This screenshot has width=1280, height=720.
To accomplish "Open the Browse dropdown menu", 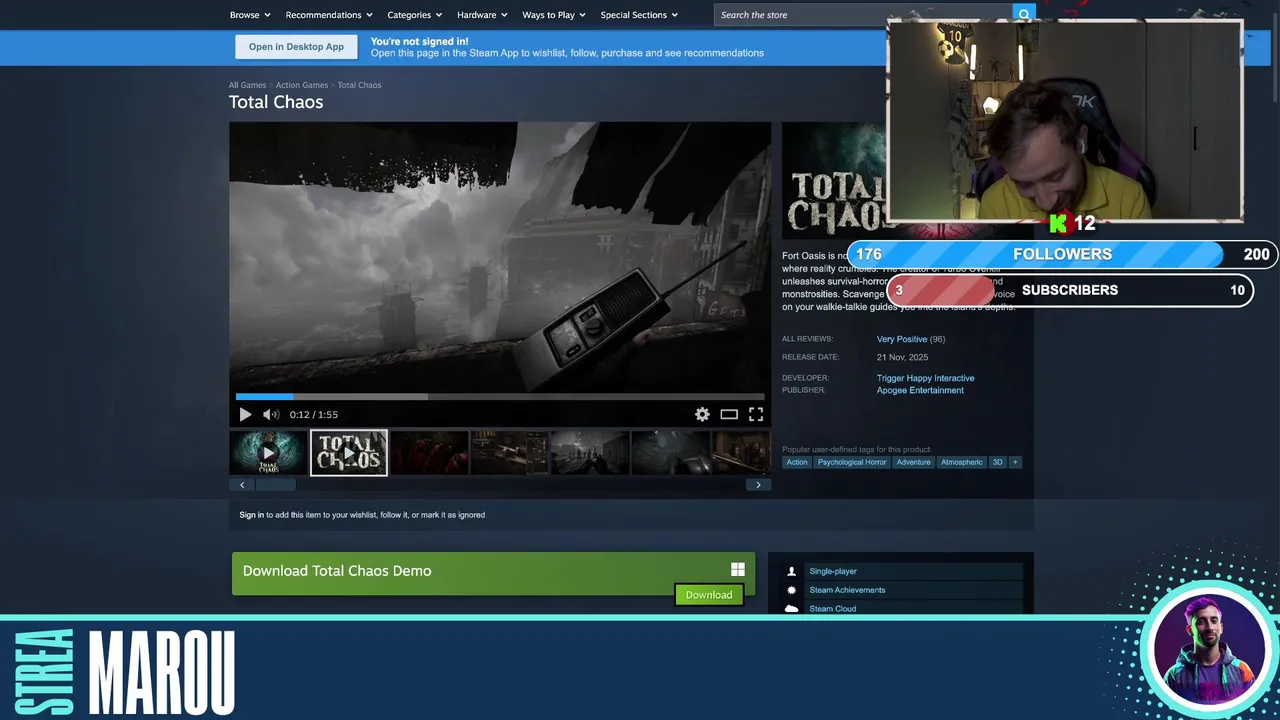I will (x=250, y=15).
